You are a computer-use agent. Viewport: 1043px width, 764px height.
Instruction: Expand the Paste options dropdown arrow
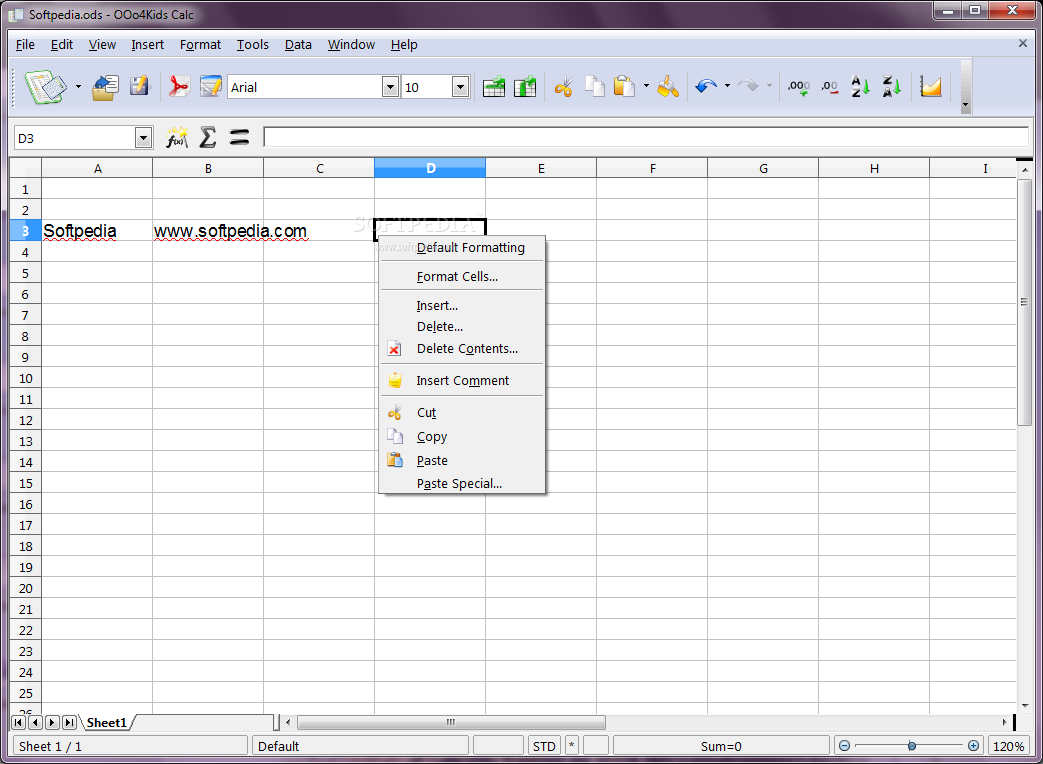646,86
